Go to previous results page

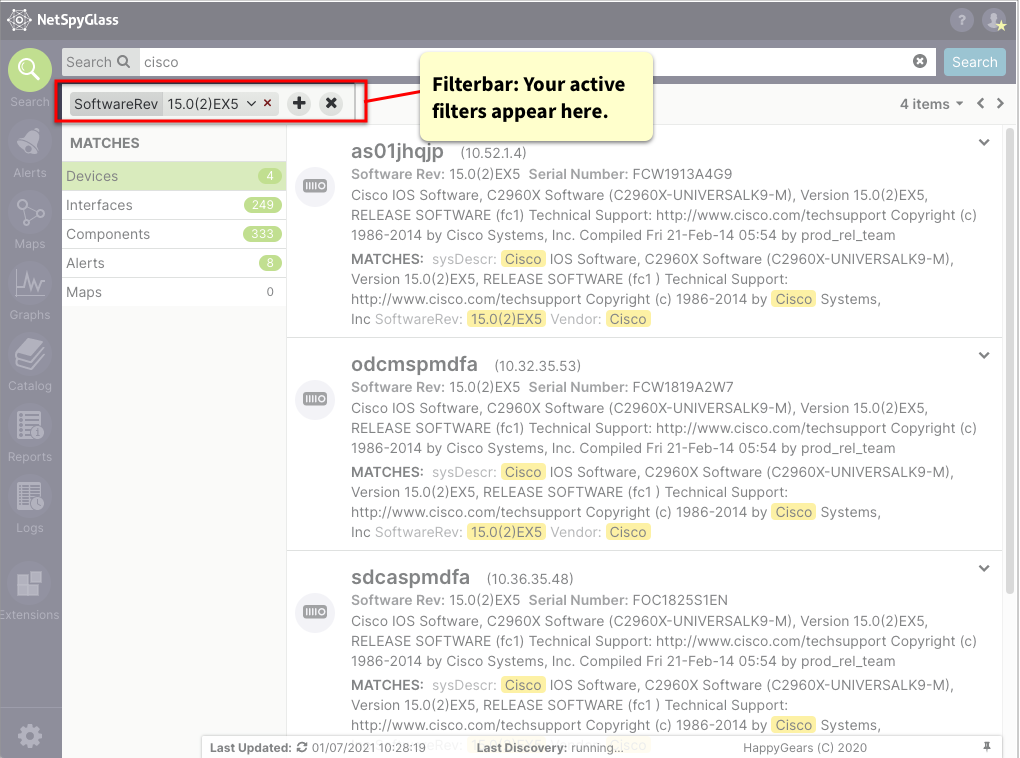click(980, 103)
